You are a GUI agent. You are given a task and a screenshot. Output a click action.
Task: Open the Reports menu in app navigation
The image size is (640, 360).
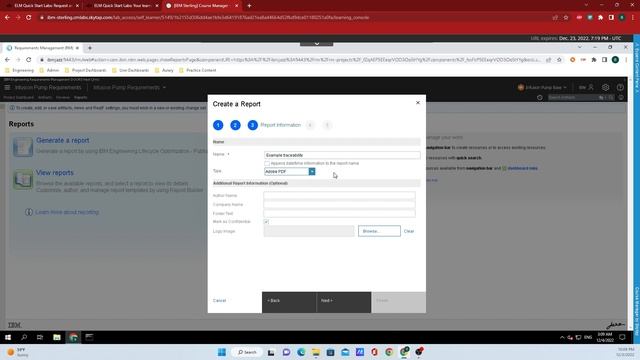point(80,98)
